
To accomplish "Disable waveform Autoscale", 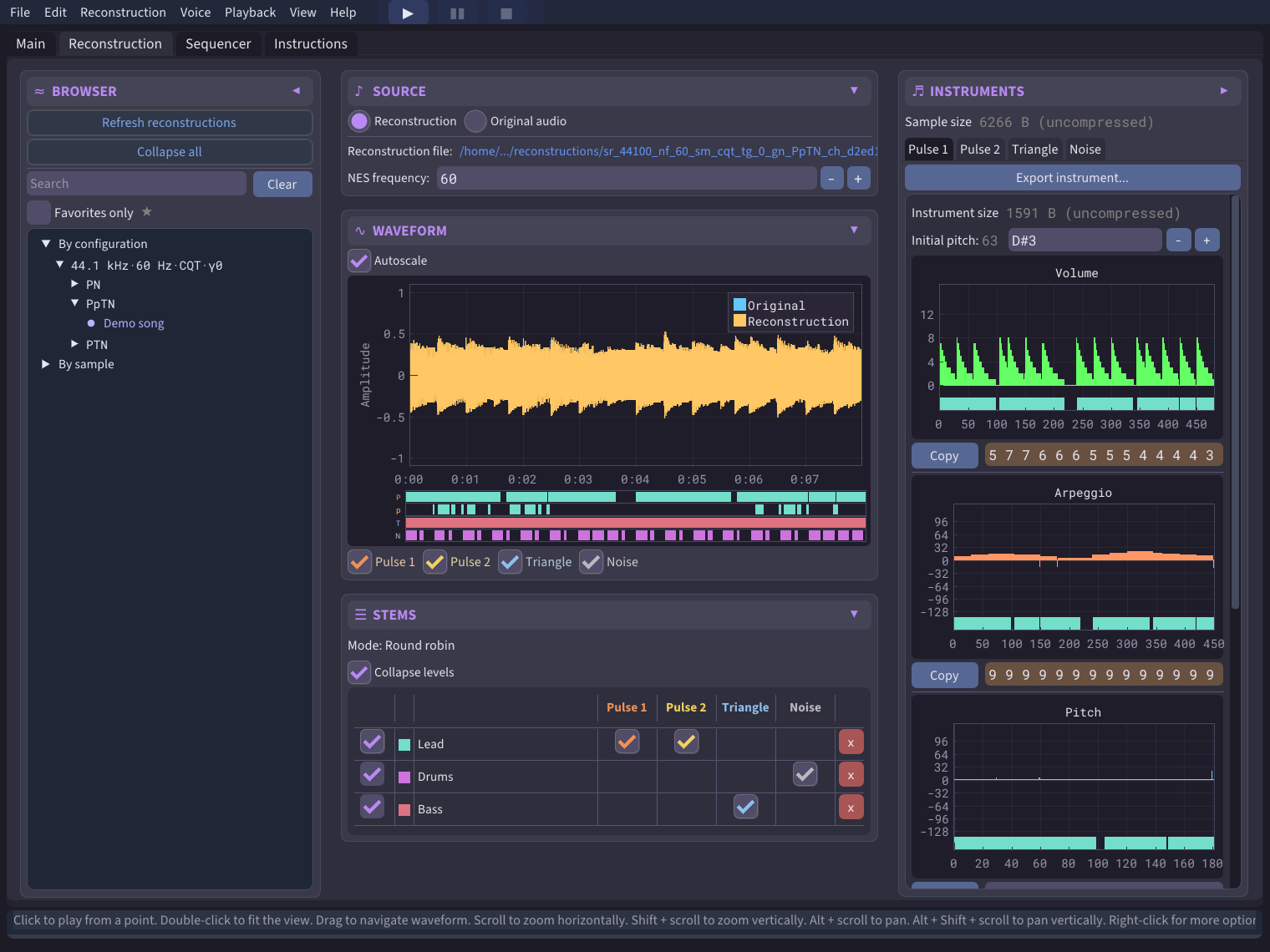I will pos(359,261).
